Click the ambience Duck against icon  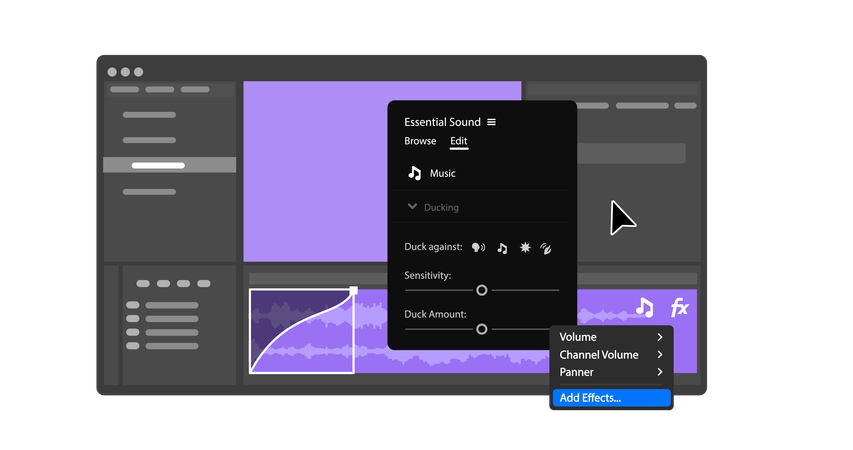click(x=546, y=248)
